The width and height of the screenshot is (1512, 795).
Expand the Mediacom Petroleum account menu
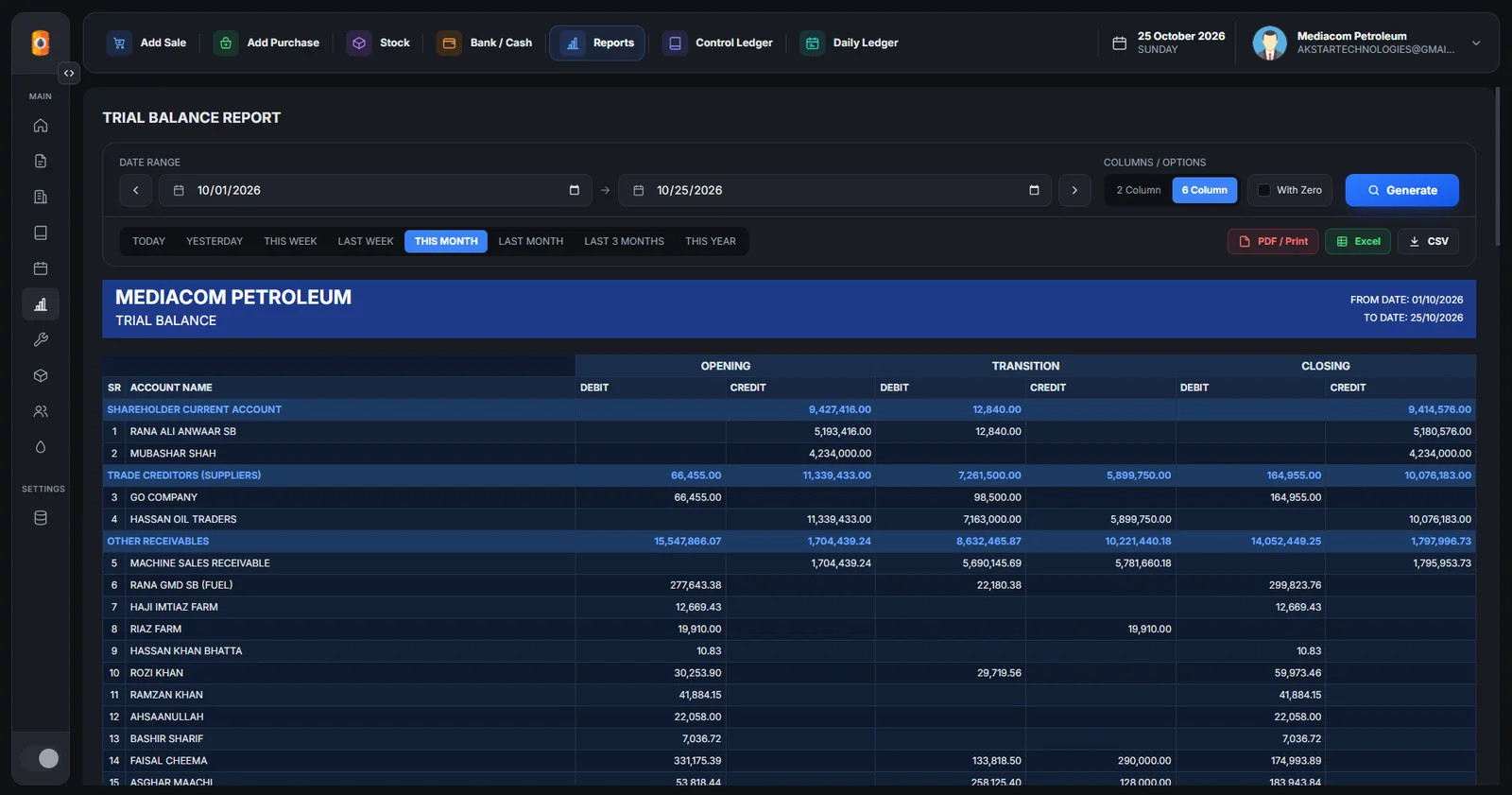point(1476,43)
